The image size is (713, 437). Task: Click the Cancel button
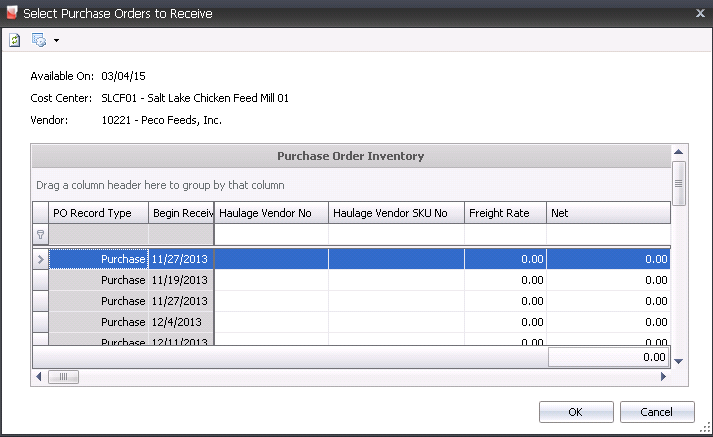tap(657, 412)
